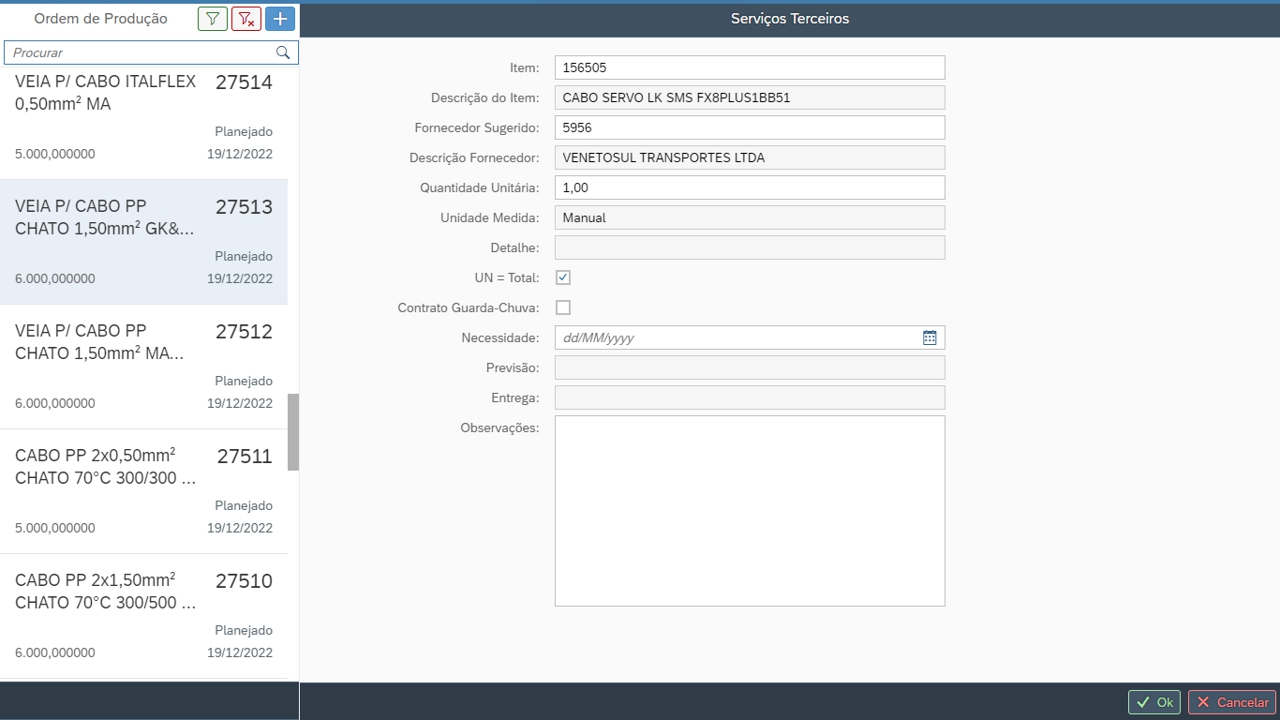
Task: Add new production order with plus icon
Action: click(x=280, y=19)
